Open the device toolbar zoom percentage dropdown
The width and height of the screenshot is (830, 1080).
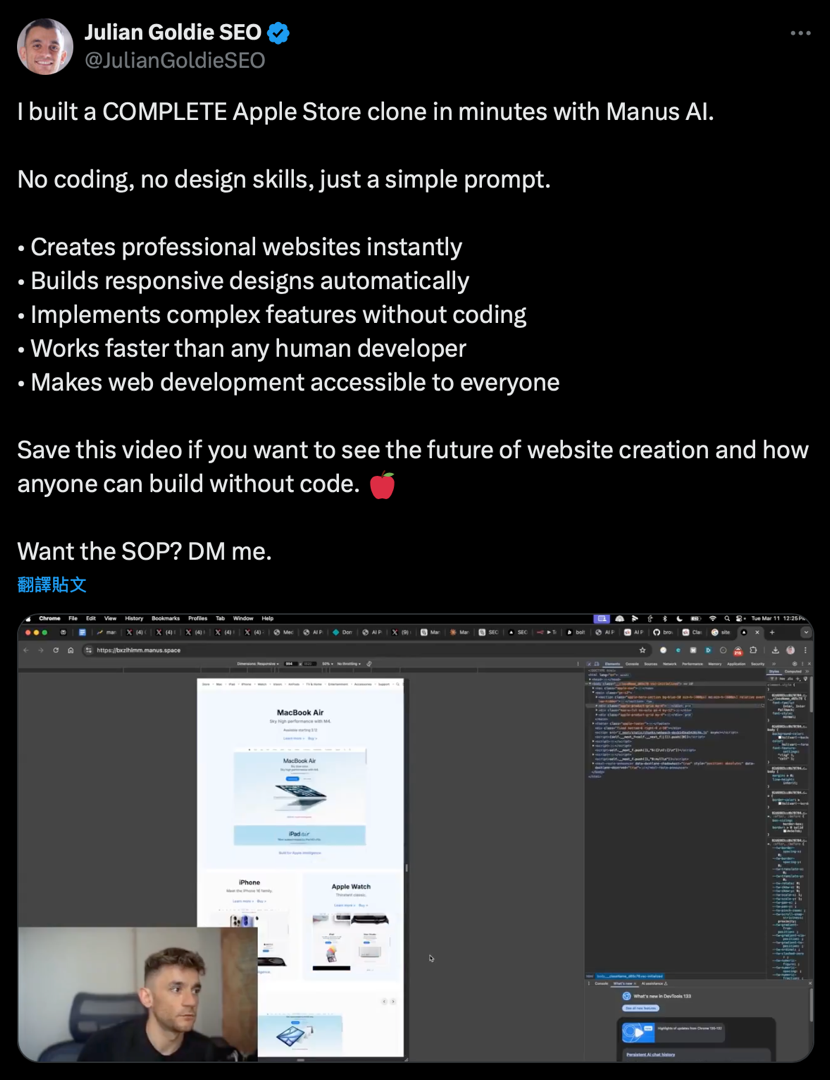click(x=328, y=664)
